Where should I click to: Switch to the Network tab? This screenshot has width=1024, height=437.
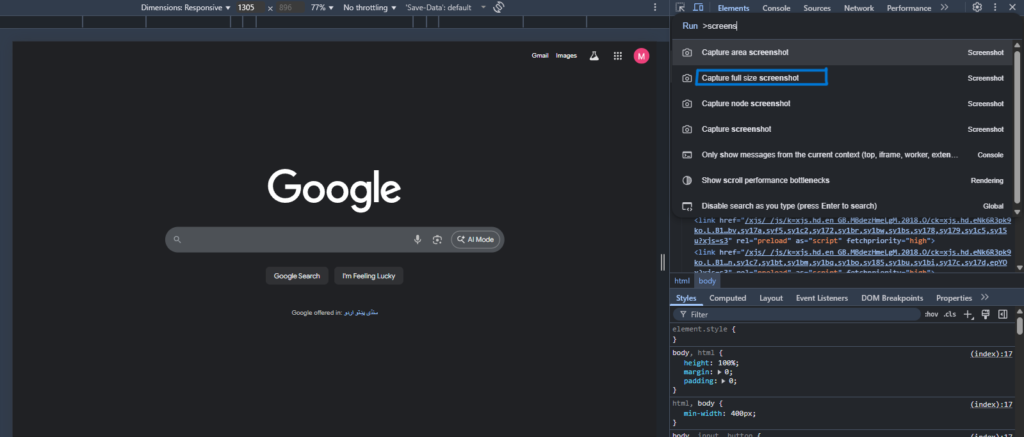coord(859,8)
